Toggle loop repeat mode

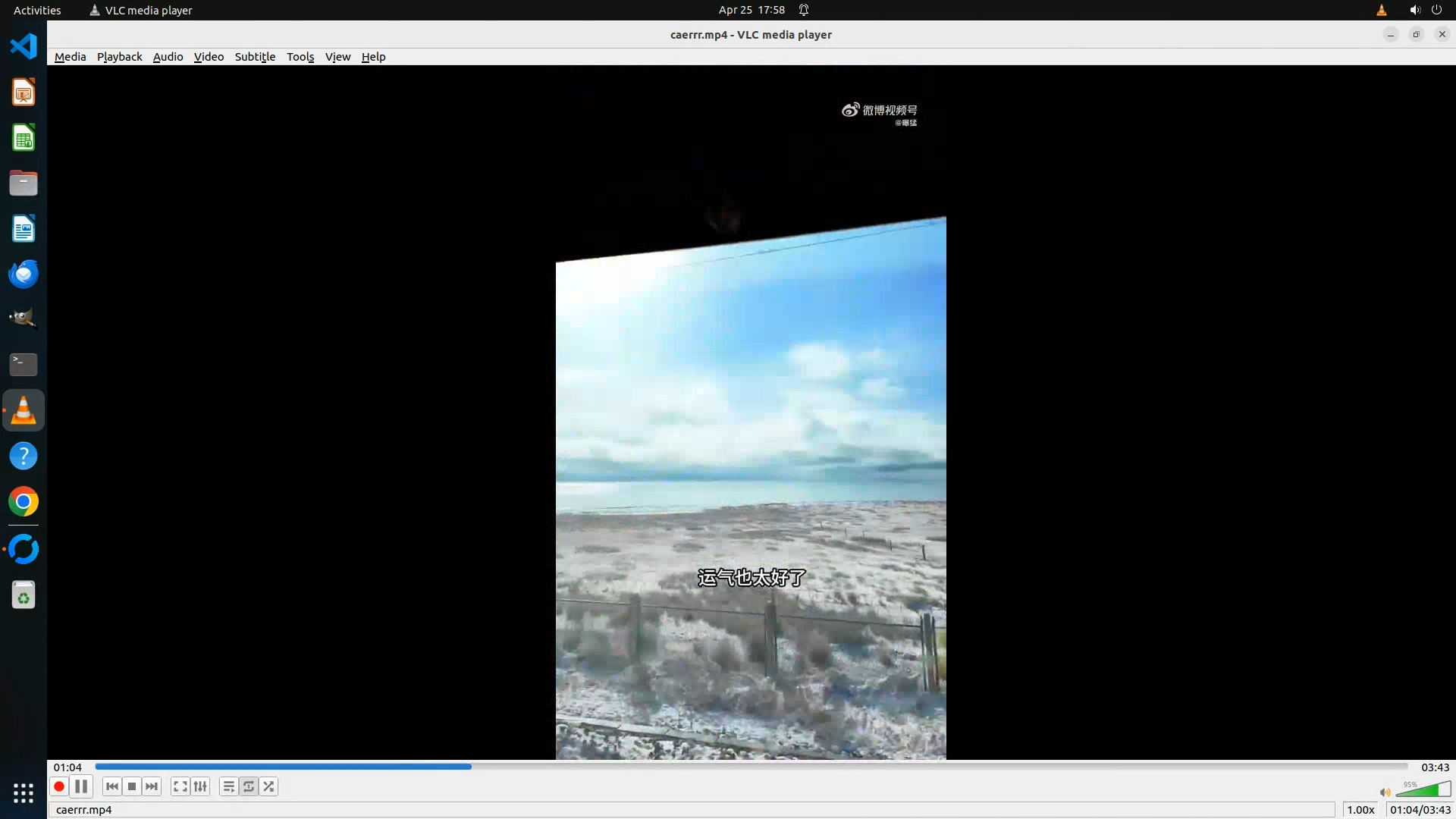(249, 786)
